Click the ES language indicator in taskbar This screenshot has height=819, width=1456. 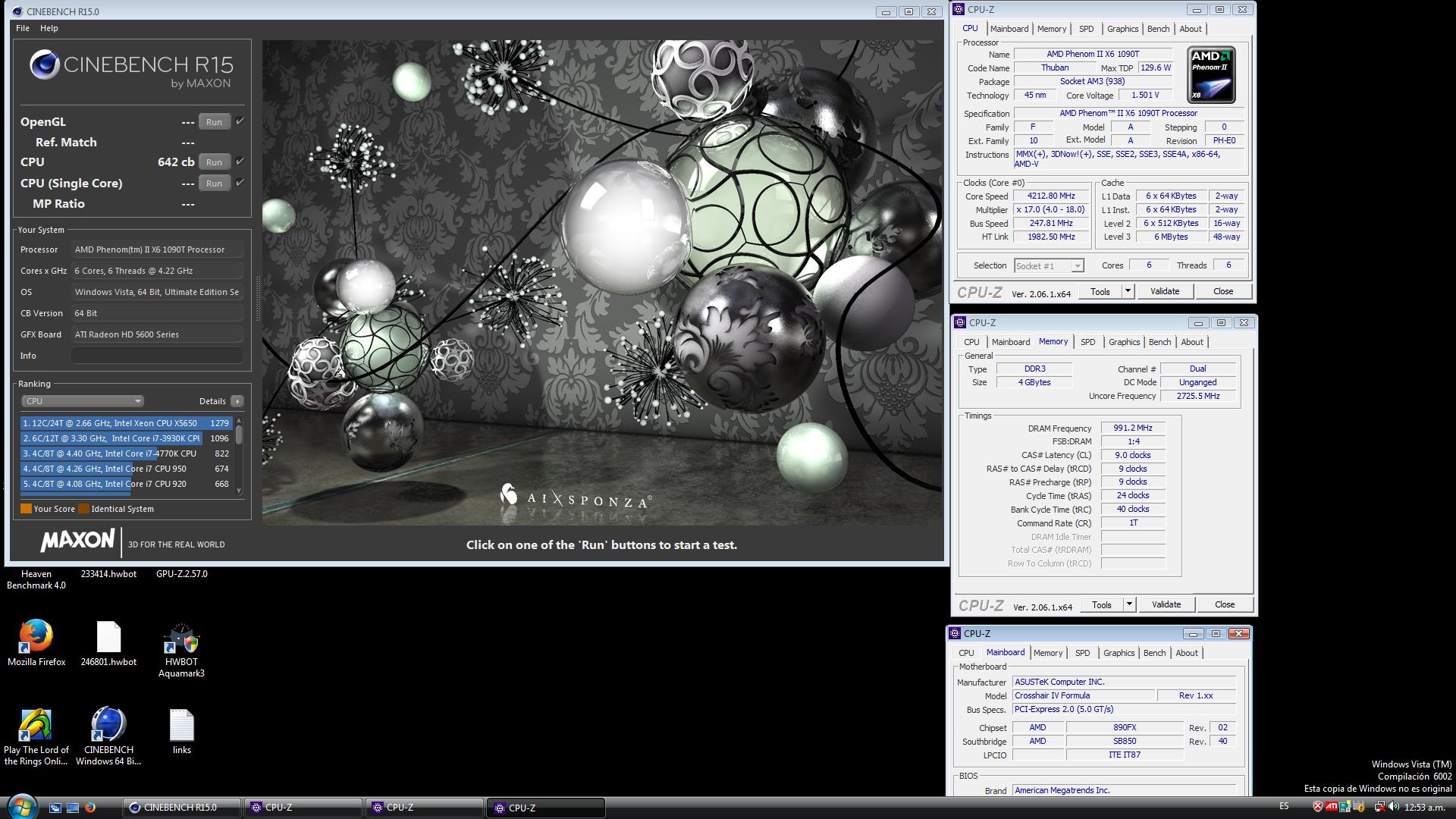1284,806
